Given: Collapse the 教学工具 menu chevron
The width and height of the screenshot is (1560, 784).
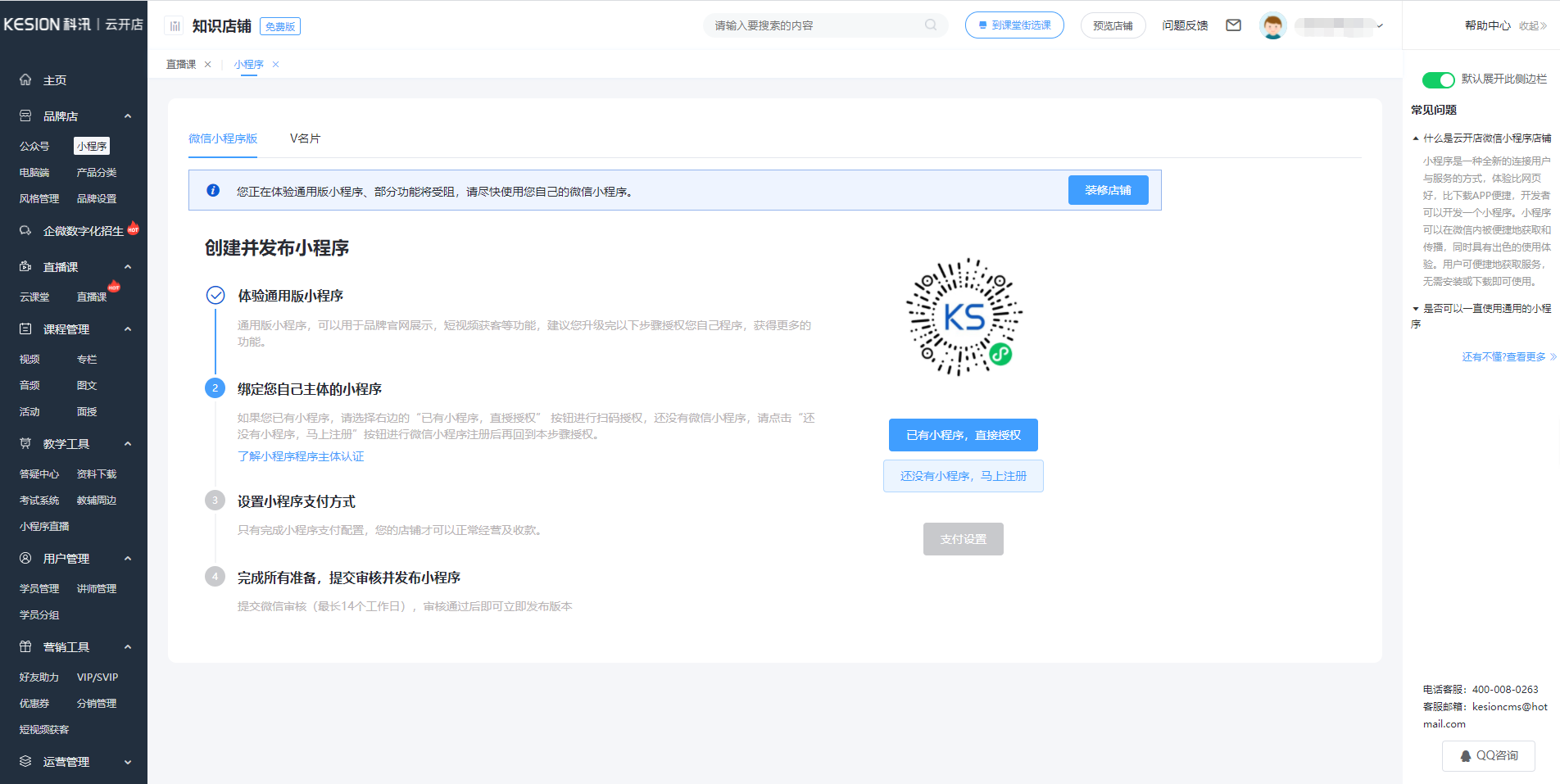Looking at the screenshot, I should tap(128, 444).
